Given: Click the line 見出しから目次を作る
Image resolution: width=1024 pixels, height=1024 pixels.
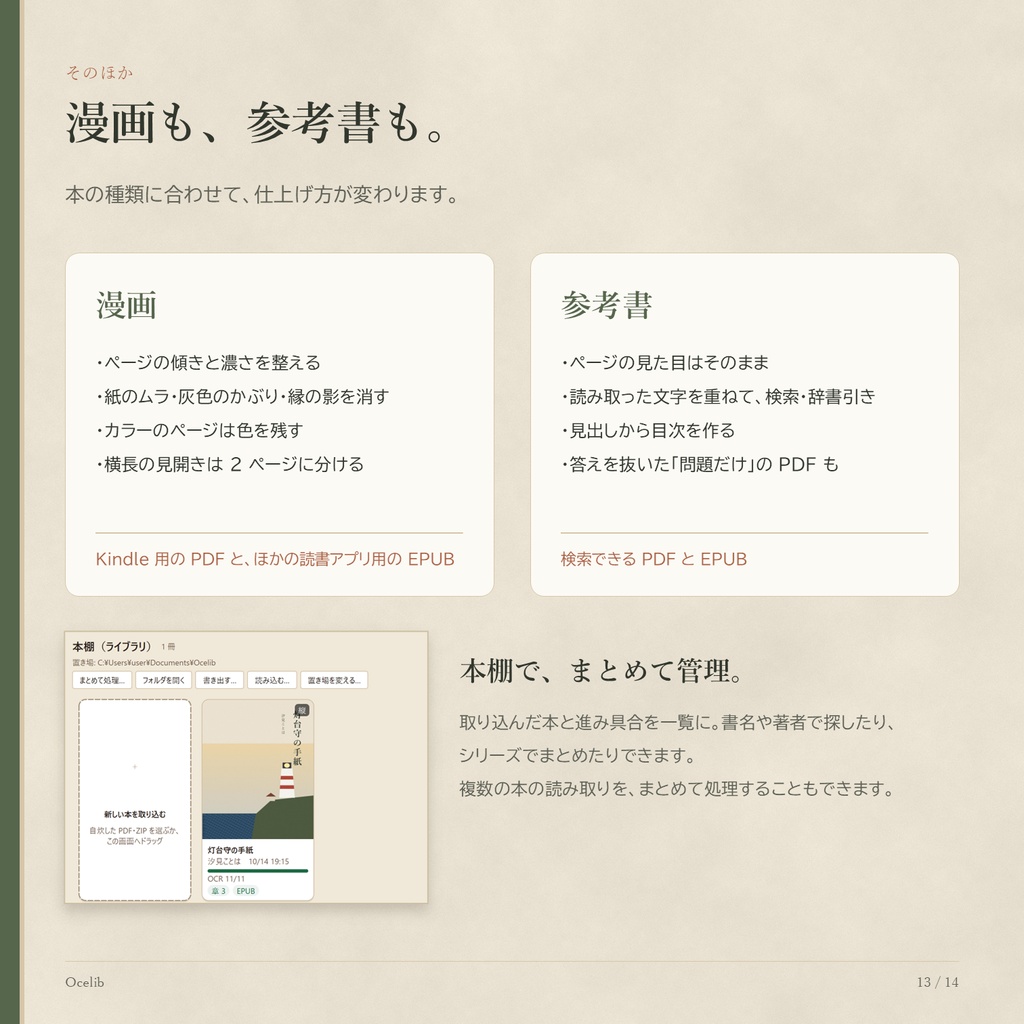Looking at the screenshot, I should (648, 430).
